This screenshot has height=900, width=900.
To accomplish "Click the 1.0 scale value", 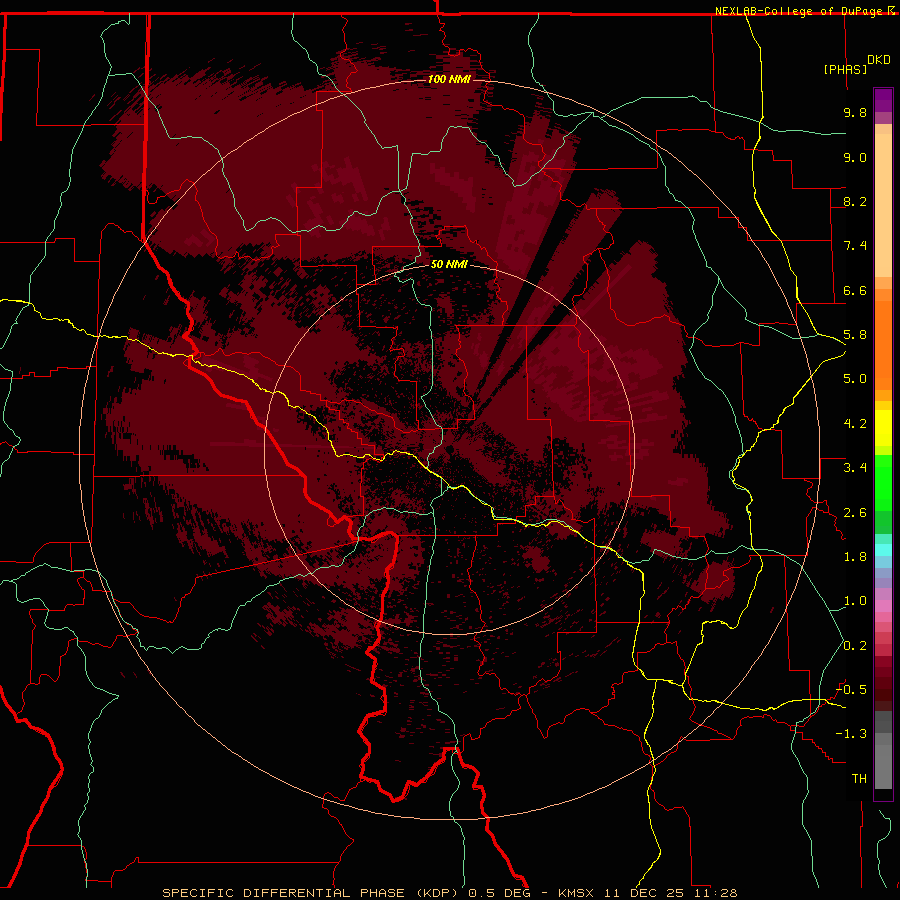I will tap(855, 601).
